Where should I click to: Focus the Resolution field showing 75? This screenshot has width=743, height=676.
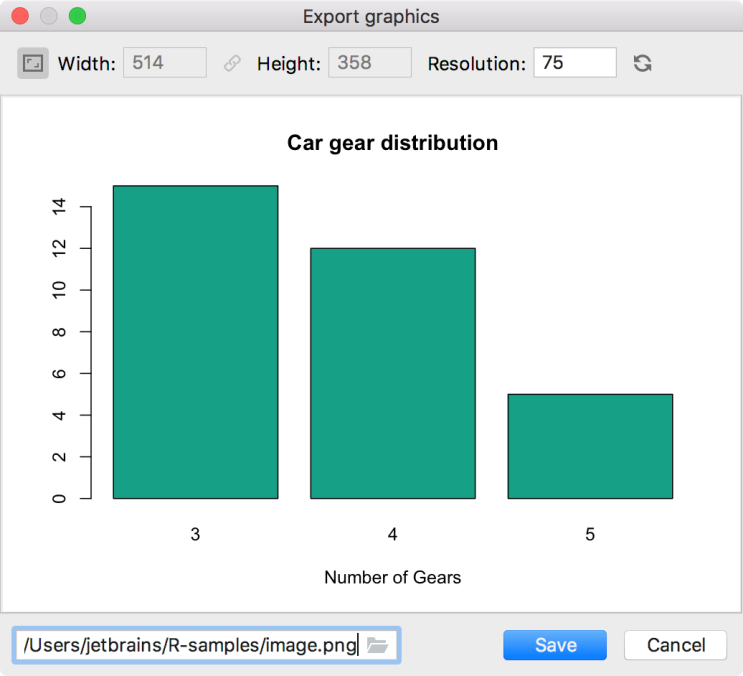click(575, 63)
